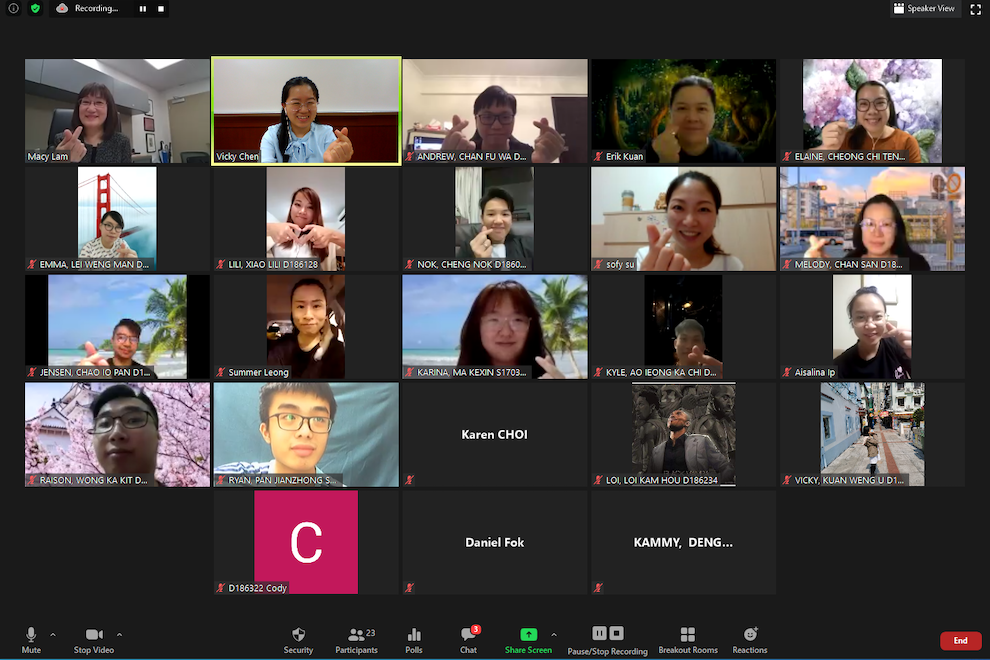Click the meeting information icon

[x=14, y=8]
